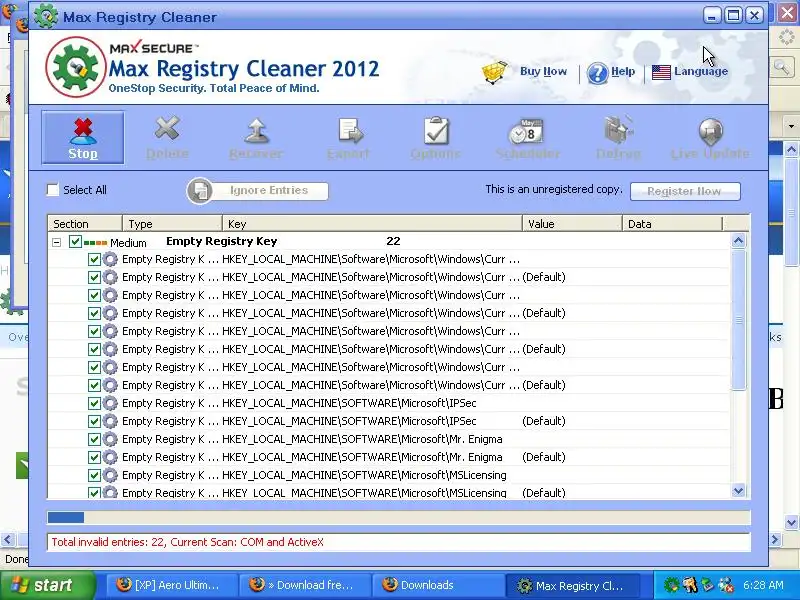
Task: Click Firefox icon of Downloads taskbar item
Action: (x=390, y=584)
